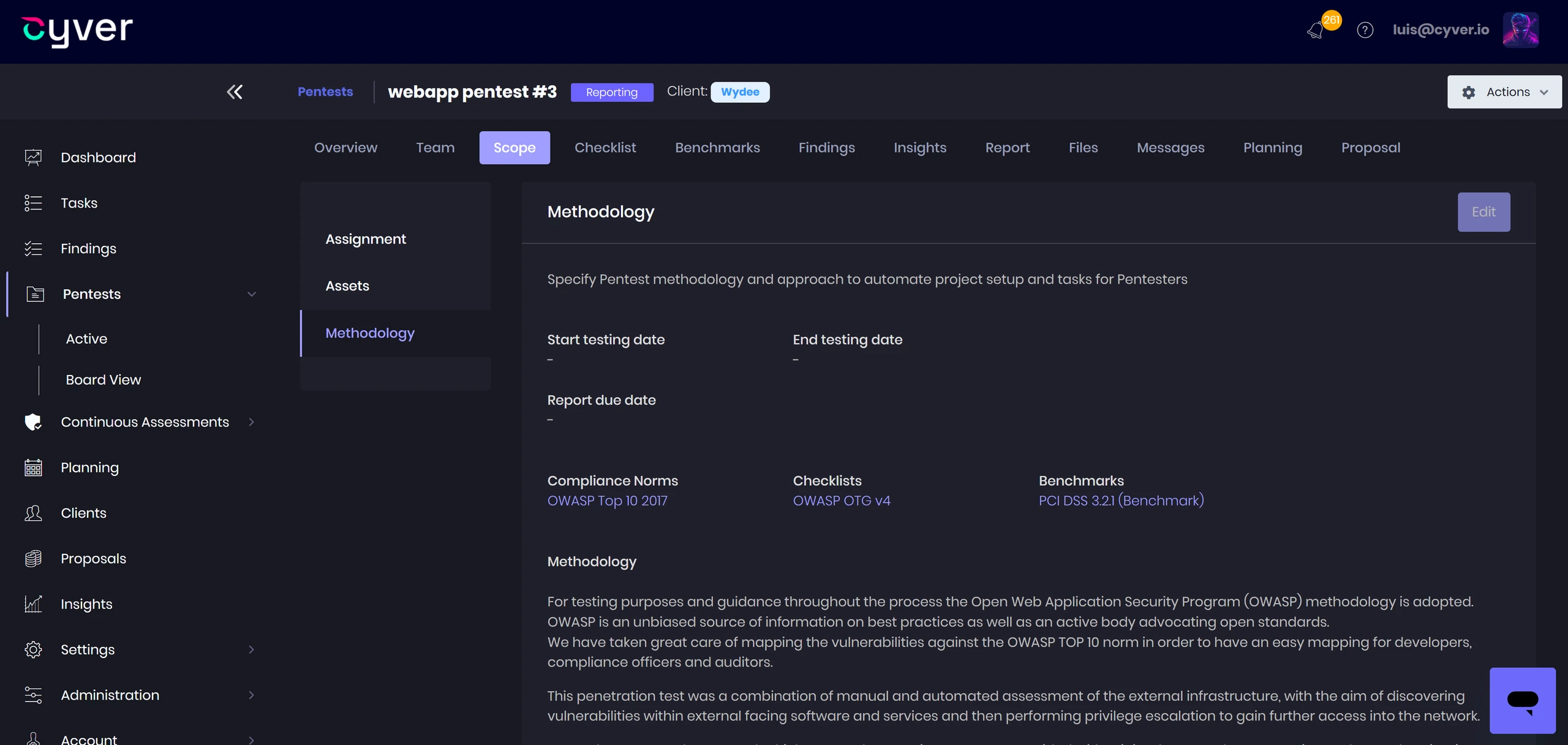Open the PCI DSS 3.2.1 (Benchmark) link

1121,501
